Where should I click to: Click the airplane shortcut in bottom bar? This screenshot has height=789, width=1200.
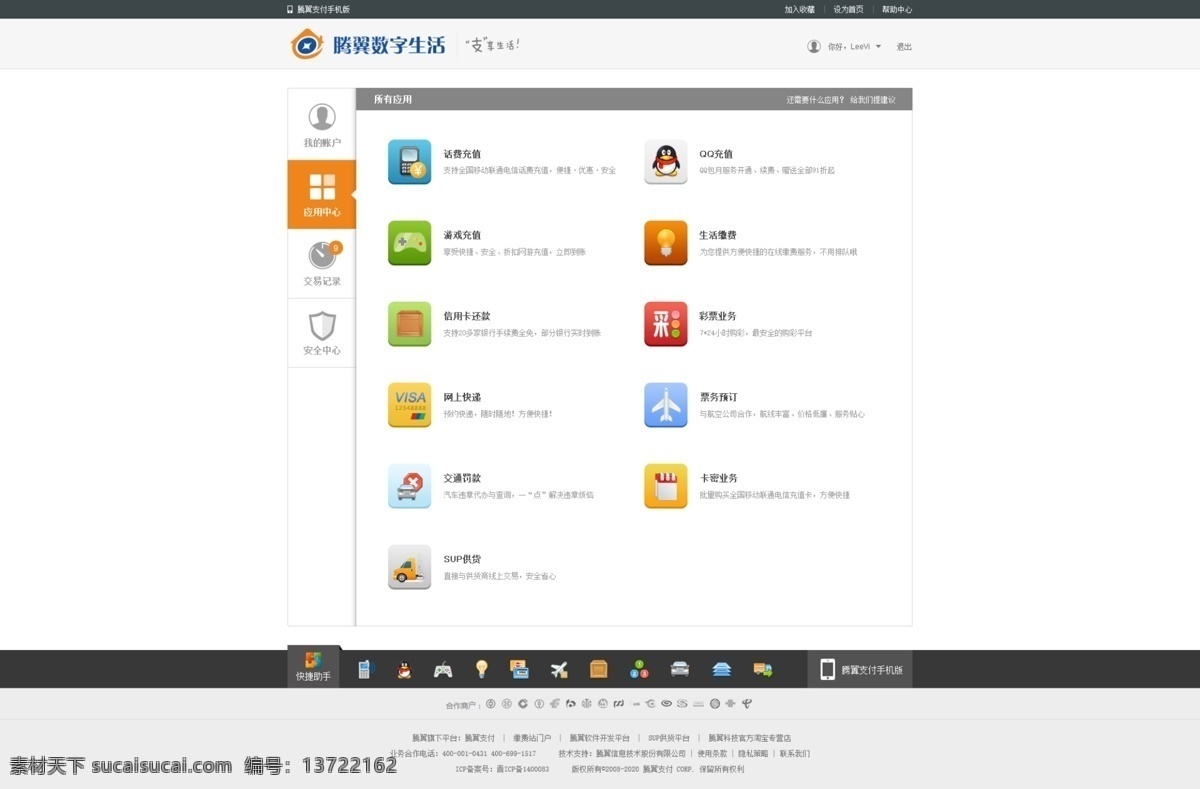tap(559, 670)
